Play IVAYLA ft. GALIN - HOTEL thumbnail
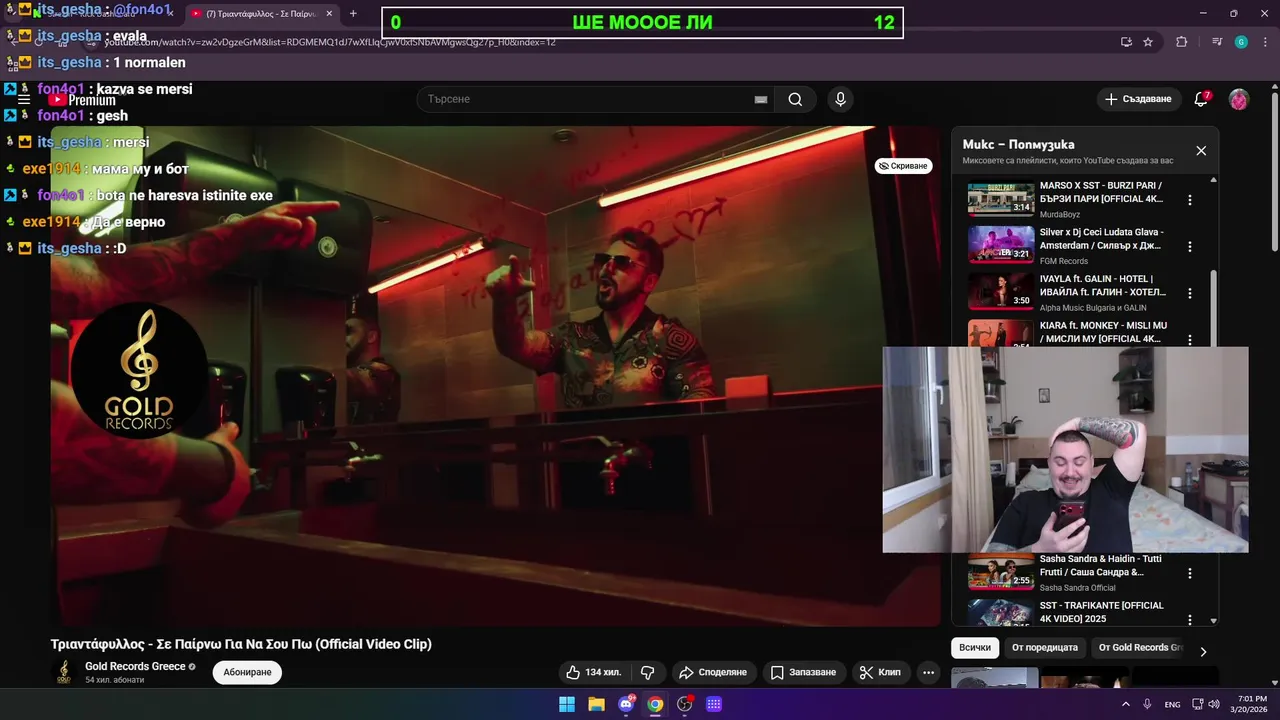Viewport: 1280px width, 720px height. 1001,291
